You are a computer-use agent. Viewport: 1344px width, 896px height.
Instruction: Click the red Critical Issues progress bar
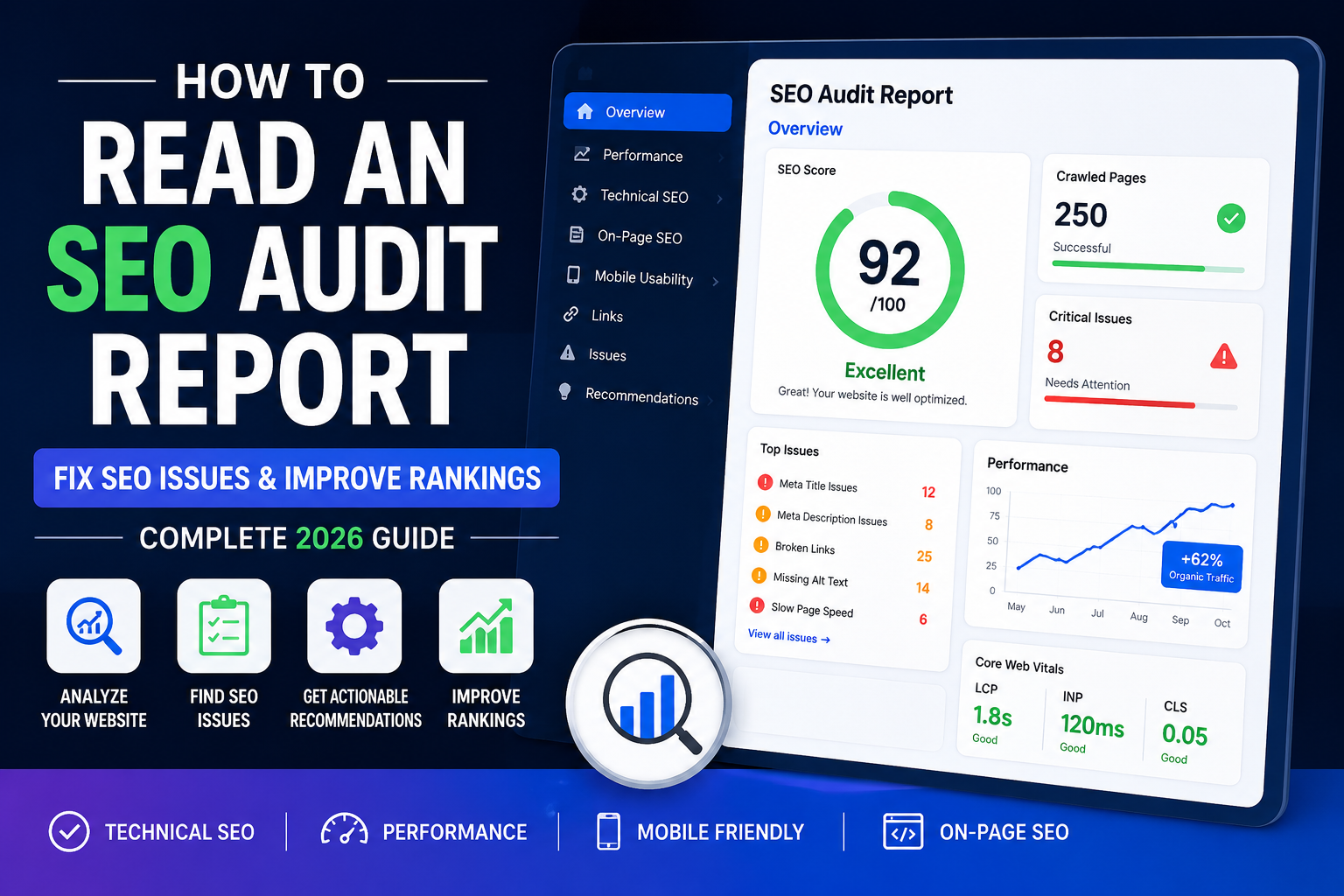(x=1141, y=402)
